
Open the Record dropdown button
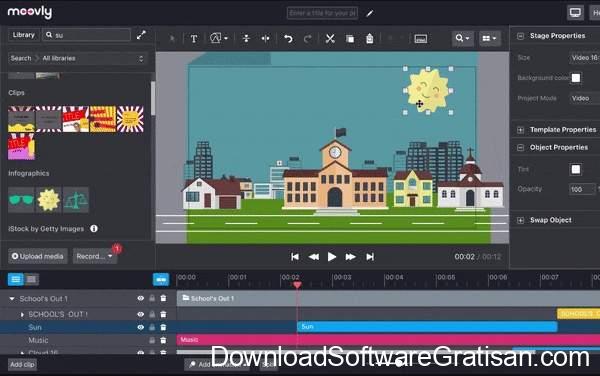point(95,256)
